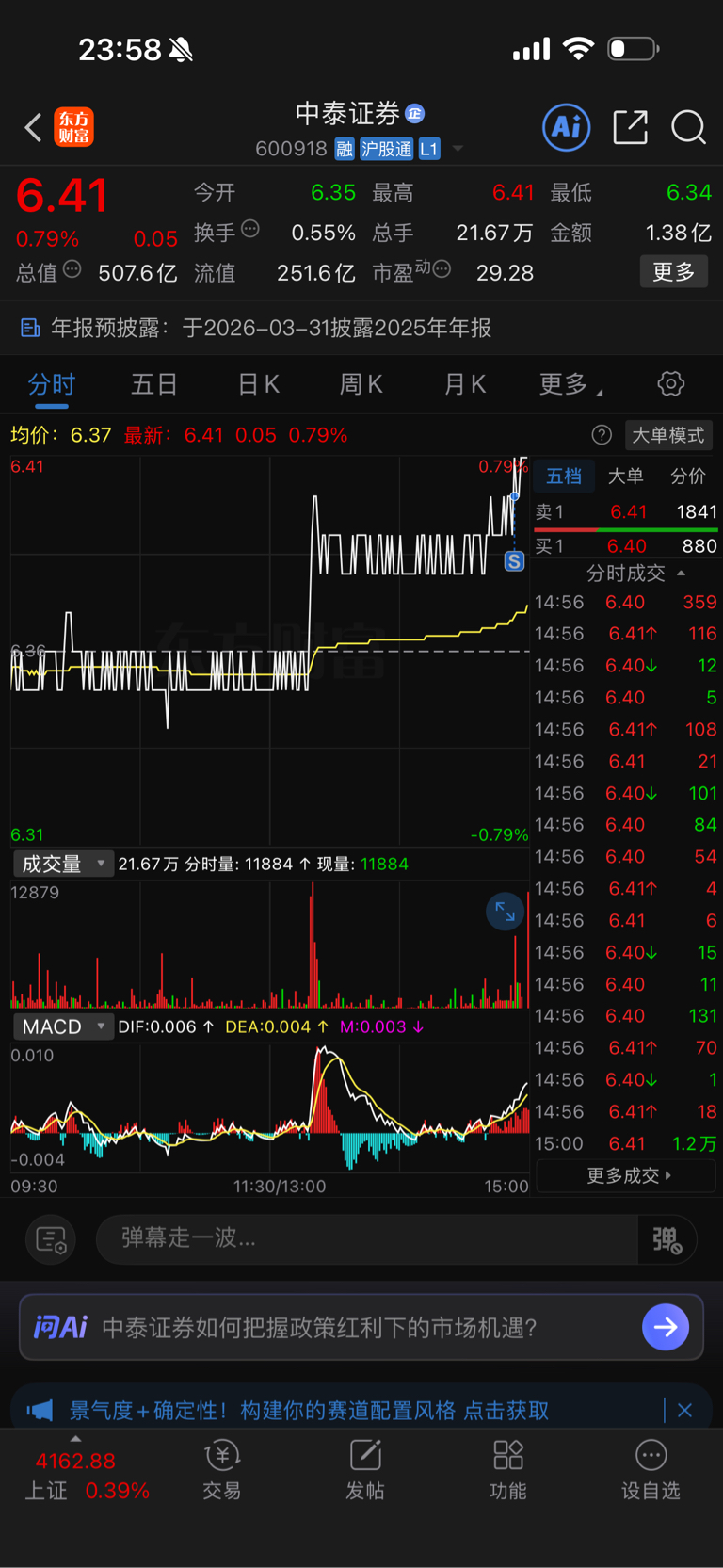Tap the megaphone announcement icon

tap(40, 1410)
